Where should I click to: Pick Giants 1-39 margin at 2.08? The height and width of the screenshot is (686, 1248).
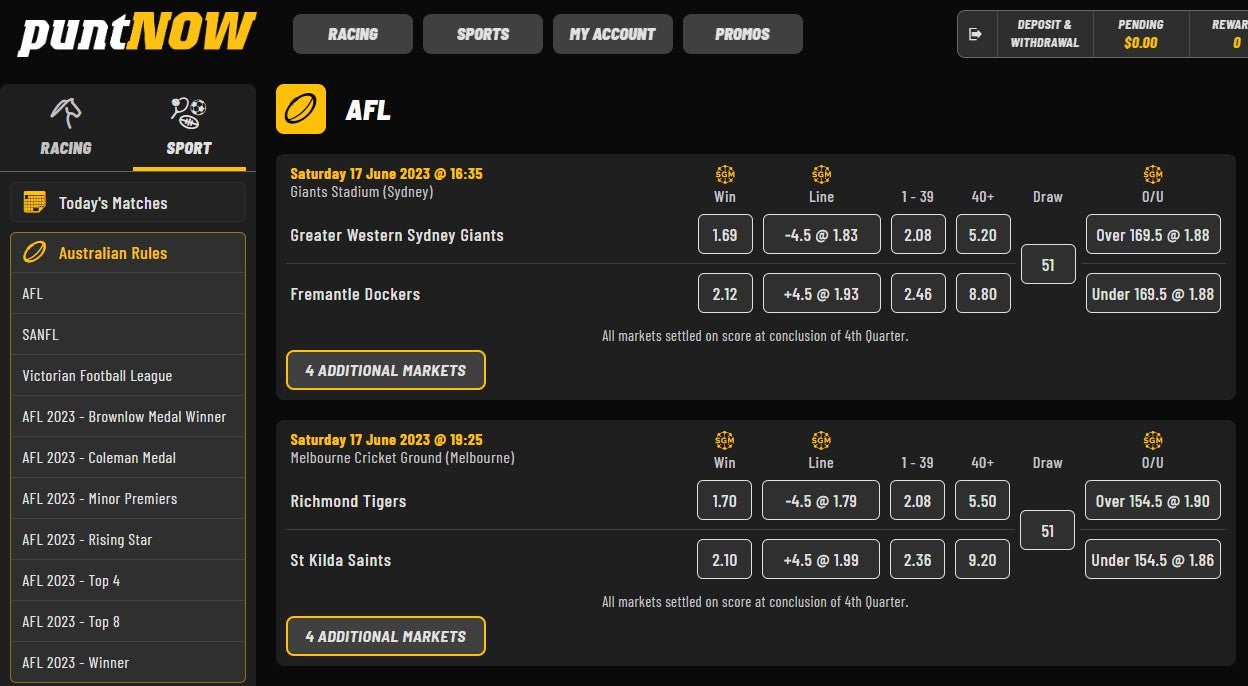(918, 235)
